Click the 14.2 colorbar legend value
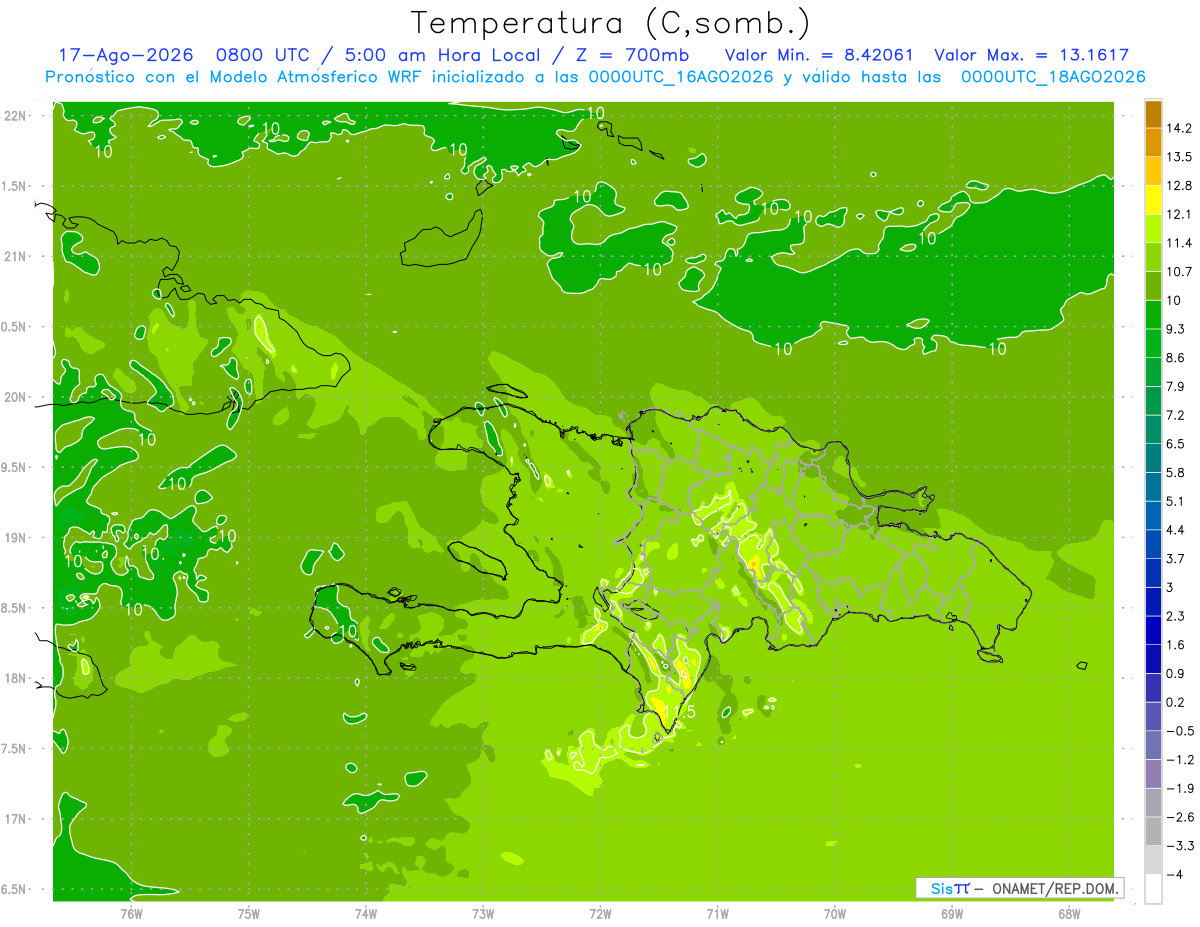 click(1179, 128)
